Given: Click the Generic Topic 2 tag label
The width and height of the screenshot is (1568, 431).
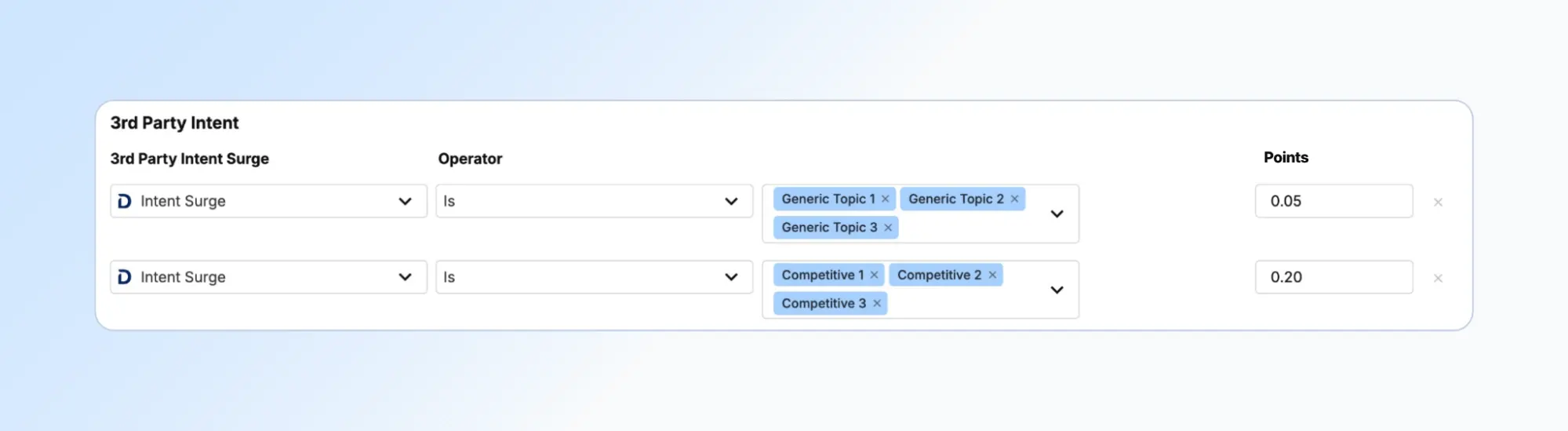Looking at the screenshot, I should (x=955, y=199).
